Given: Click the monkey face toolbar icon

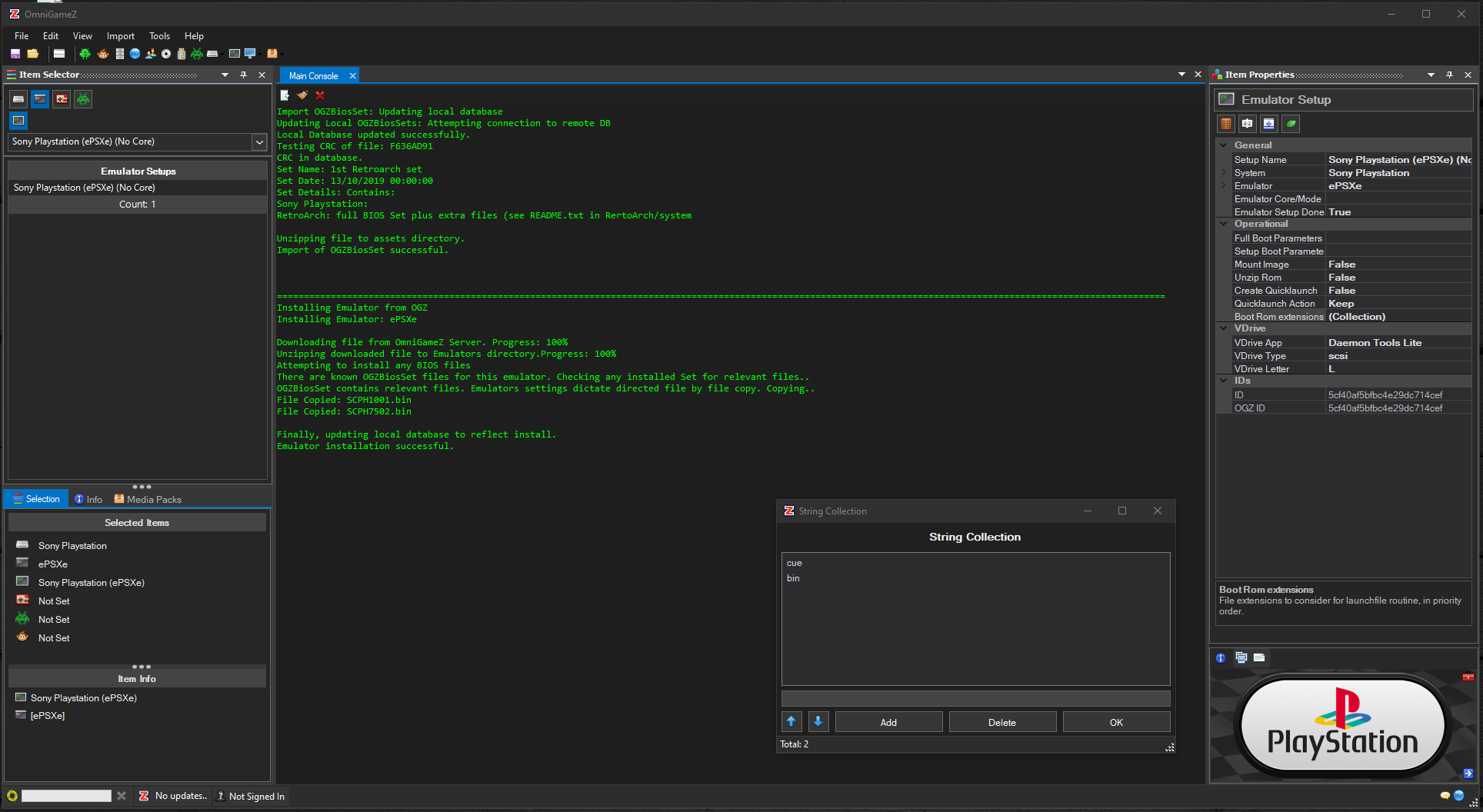Looking at the screenshot, I should click(x=102, y=54).
